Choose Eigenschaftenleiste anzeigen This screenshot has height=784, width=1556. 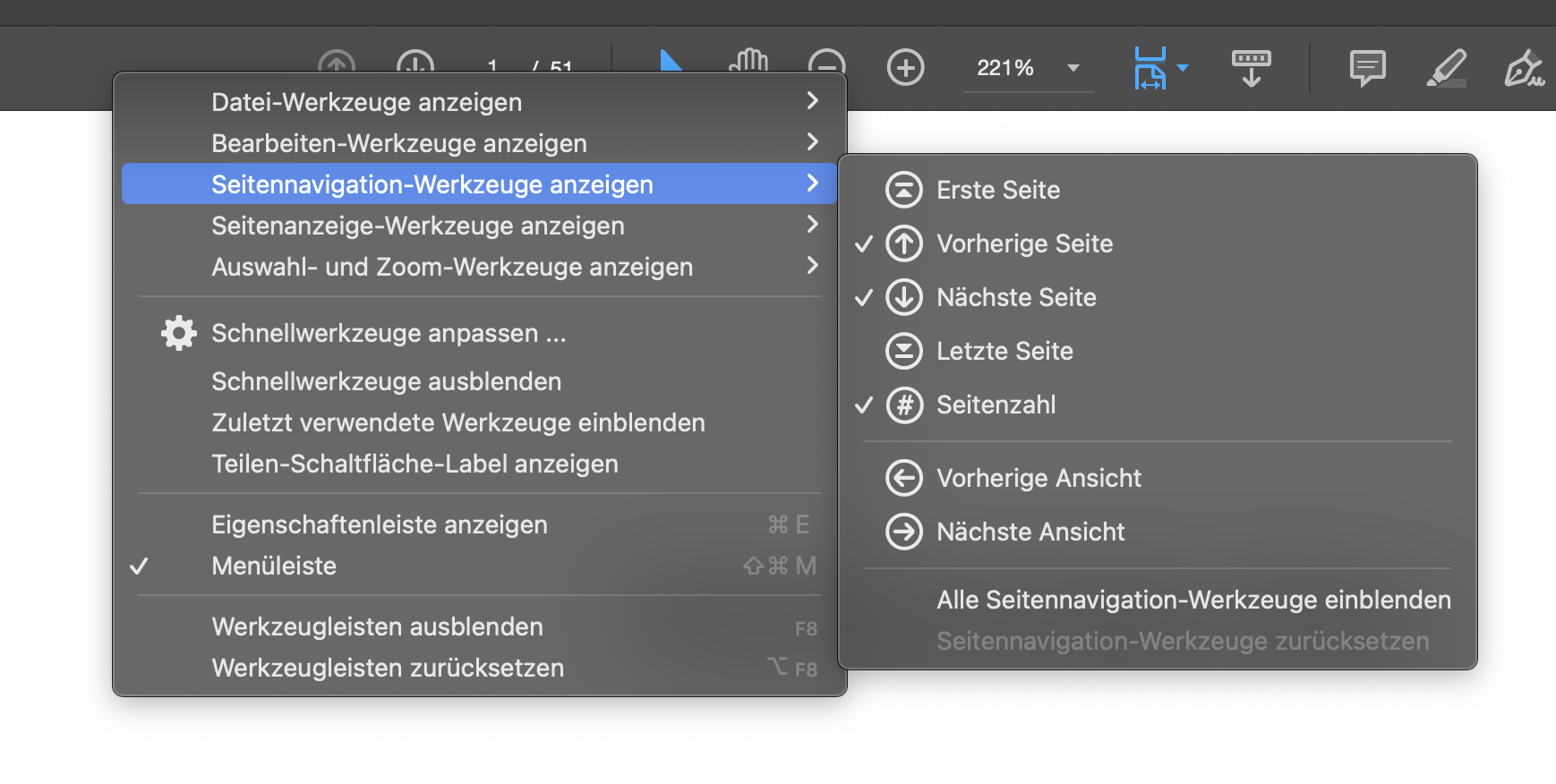pyautogui.click(x=479, y=524)
